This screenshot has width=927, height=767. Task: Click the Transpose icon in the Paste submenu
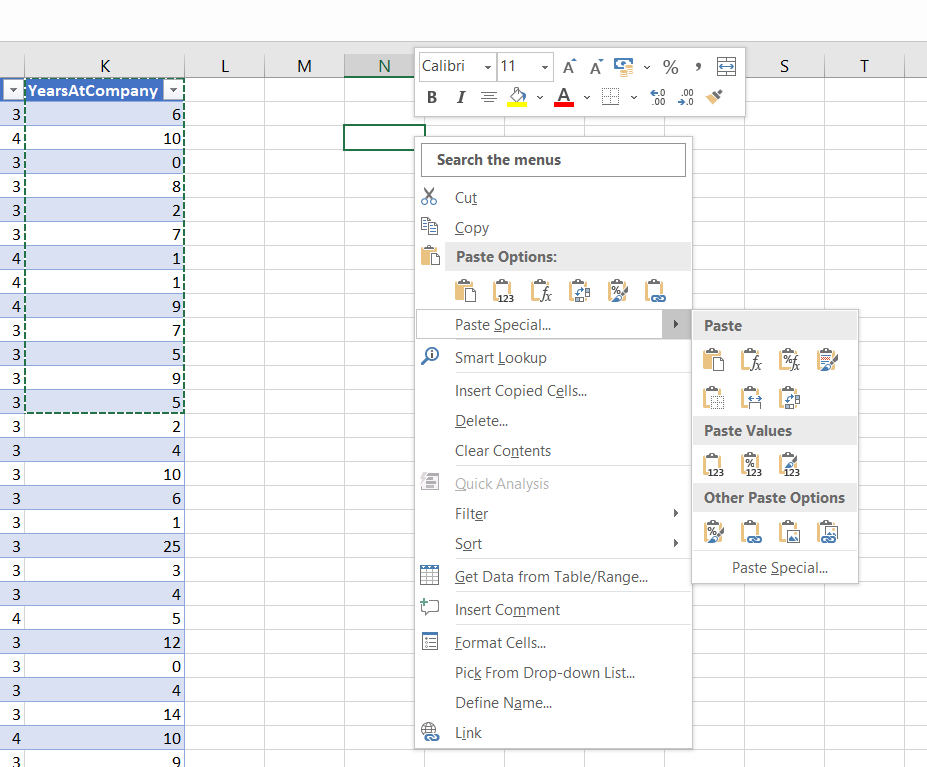tap(789, 399)
